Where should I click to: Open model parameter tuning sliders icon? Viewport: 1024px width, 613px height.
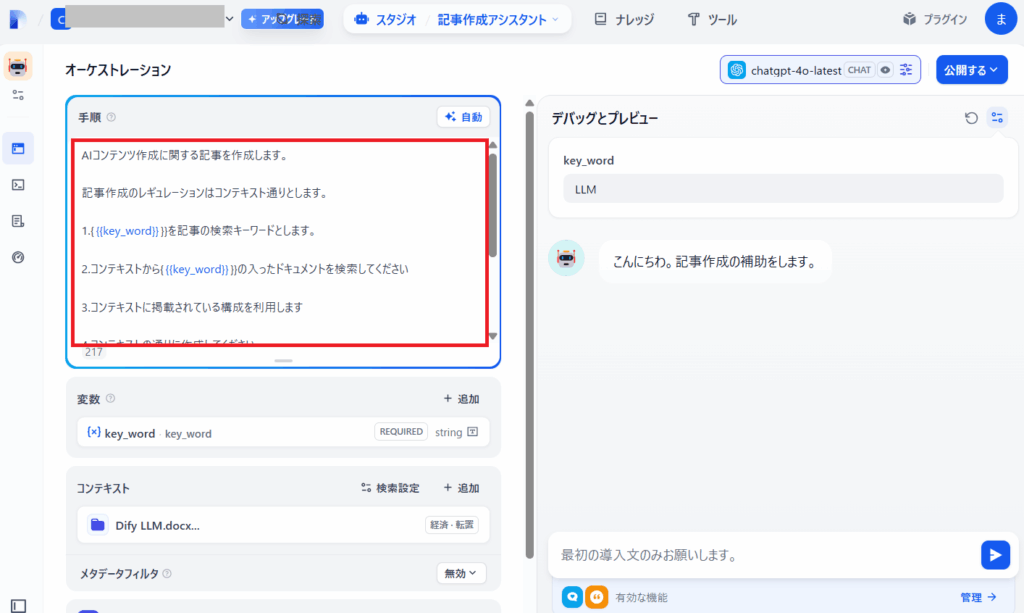tap(905, 69)
